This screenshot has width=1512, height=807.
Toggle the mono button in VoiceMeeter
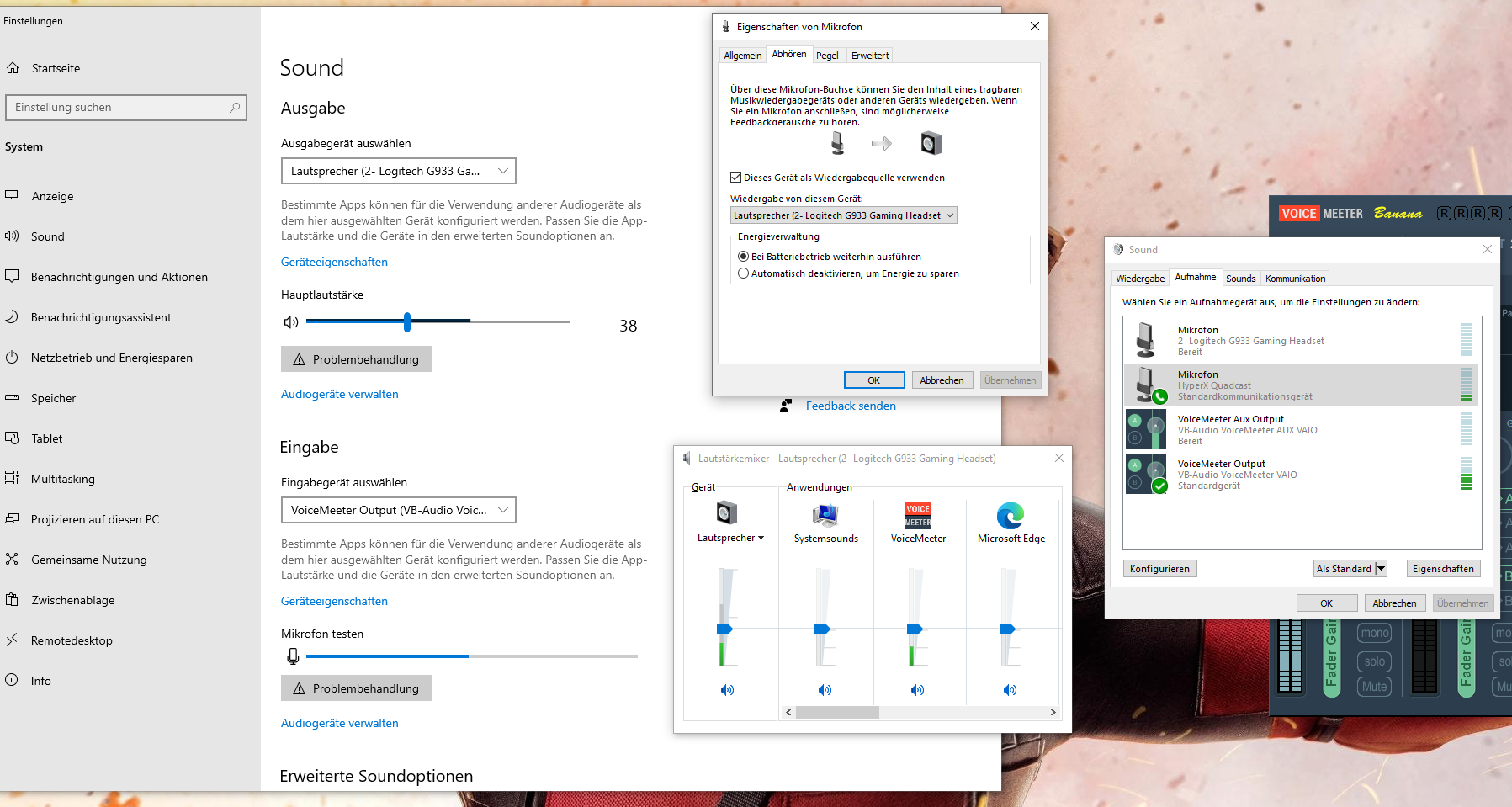[1374, 633]
